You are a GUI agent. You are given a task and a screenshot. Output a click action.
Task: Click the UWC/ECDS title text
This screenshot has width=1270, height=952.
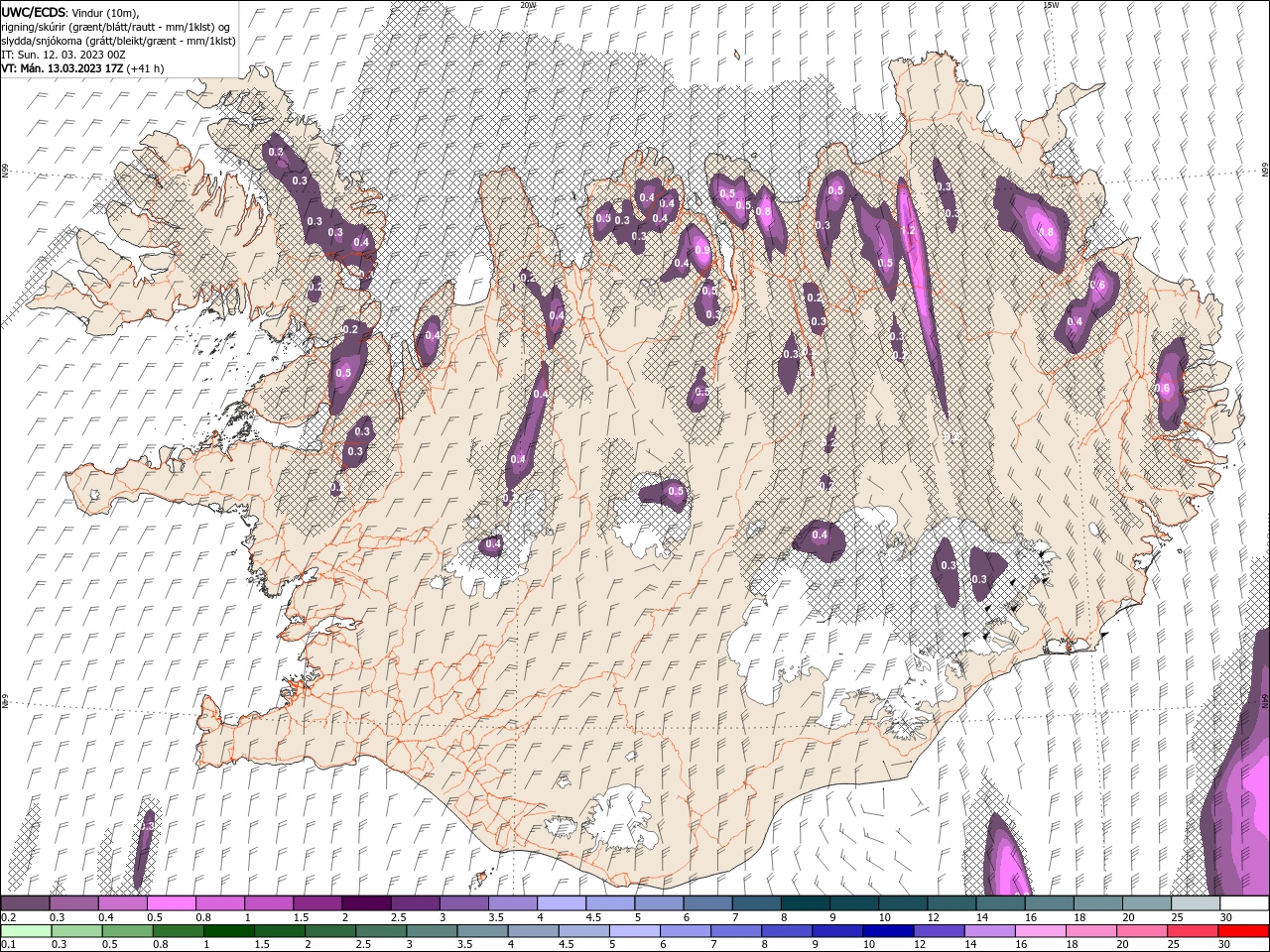[34, 12]
